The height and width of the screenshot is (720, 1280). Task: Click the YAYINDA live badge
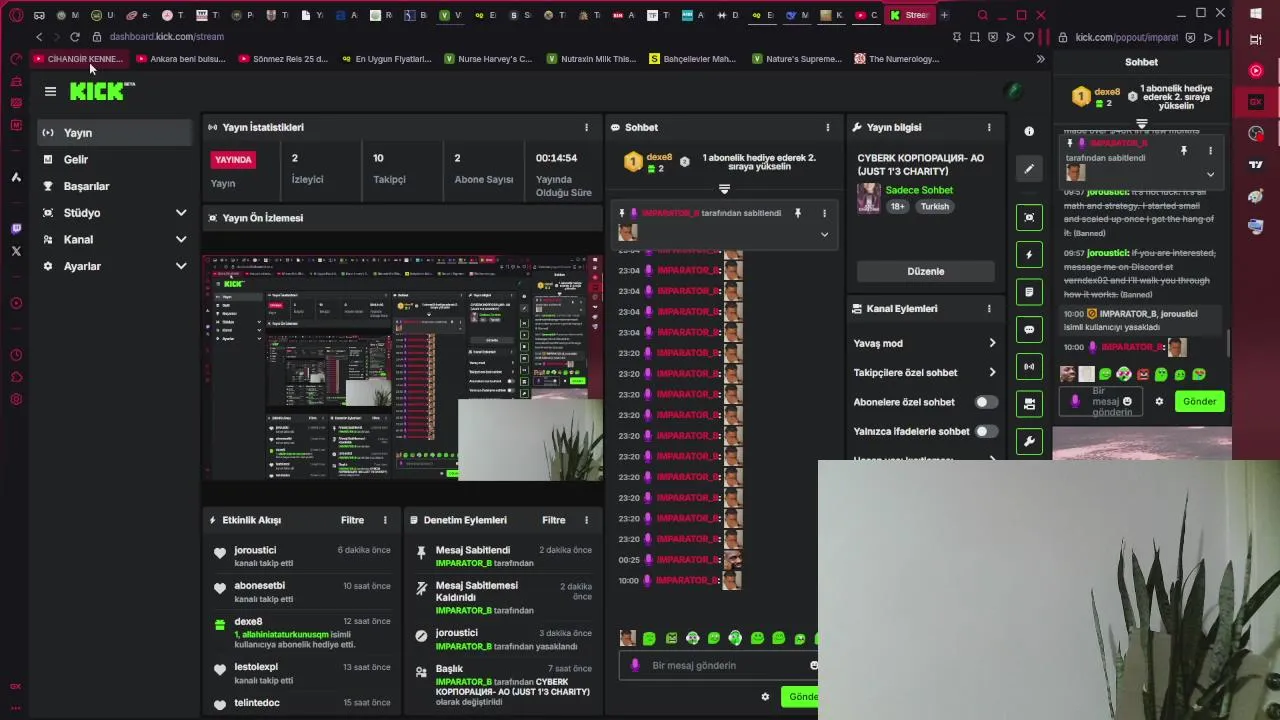click(233, 160)
